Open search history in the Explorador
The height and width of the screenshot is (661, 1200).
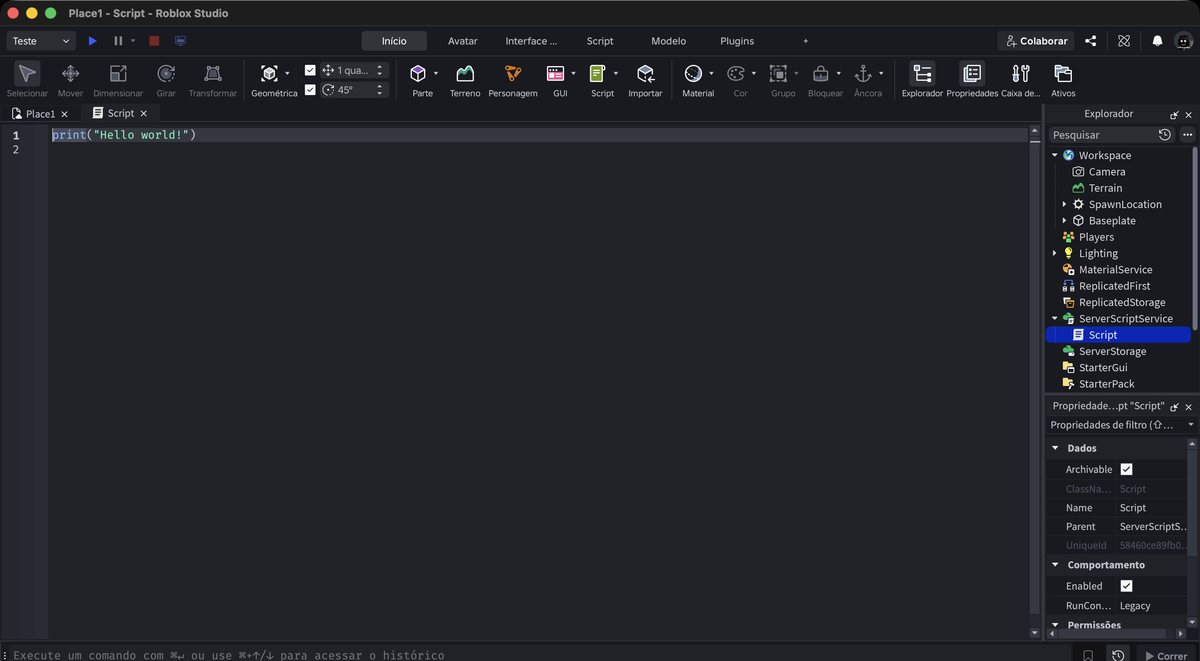point(1165,134)
